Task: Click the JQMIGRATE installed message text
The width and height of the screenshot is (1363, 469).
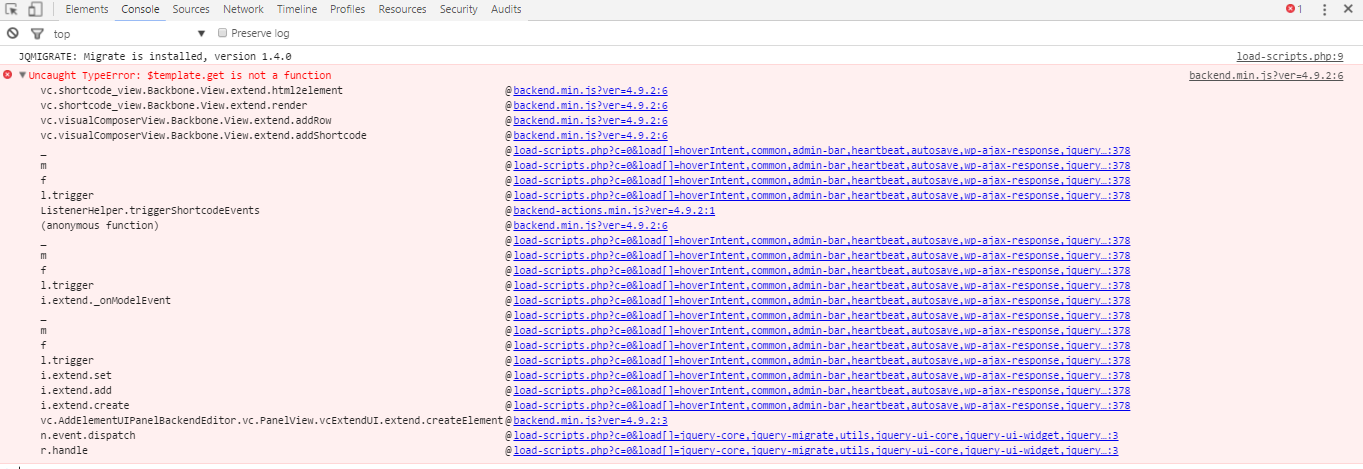Action: coord(155,57)
